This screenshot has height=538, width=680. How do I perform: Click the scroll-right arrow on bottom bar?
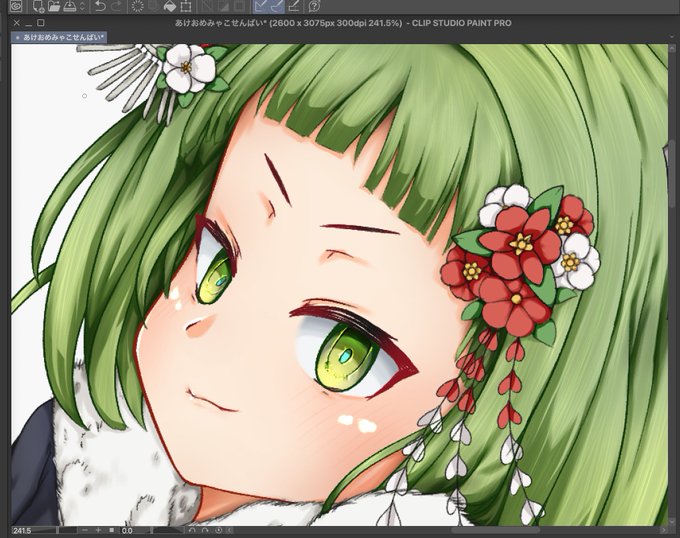click(x=664, y=530)
